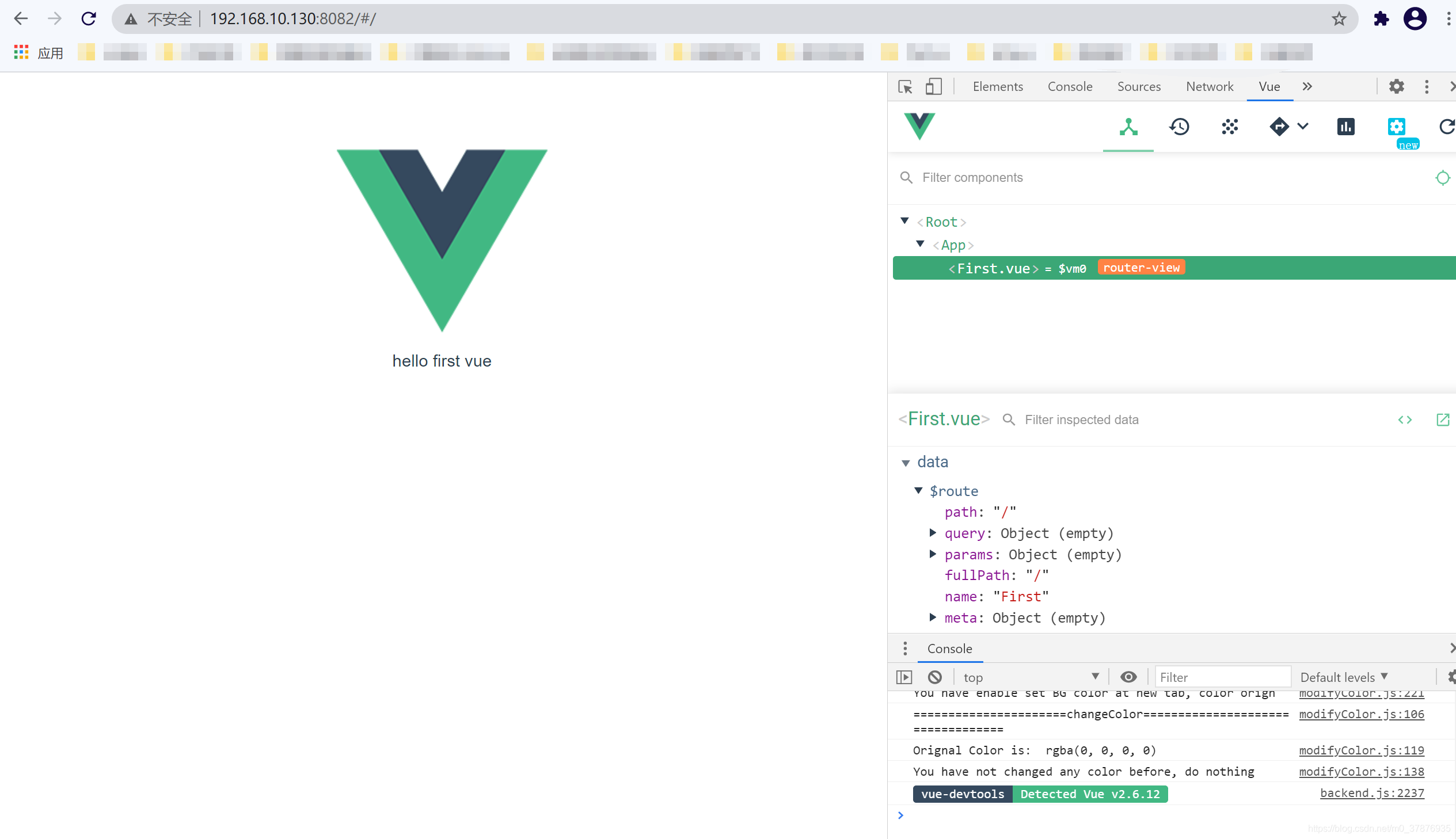Open Chrome main menu dots
The image size is (1456, 839).
[x=1449, y=19]
